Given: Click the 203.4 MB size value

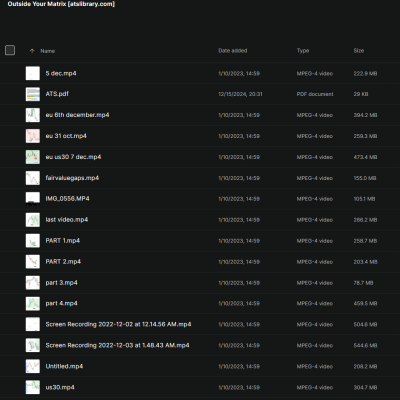Looking at the screenshot, I should pos(365,262).
